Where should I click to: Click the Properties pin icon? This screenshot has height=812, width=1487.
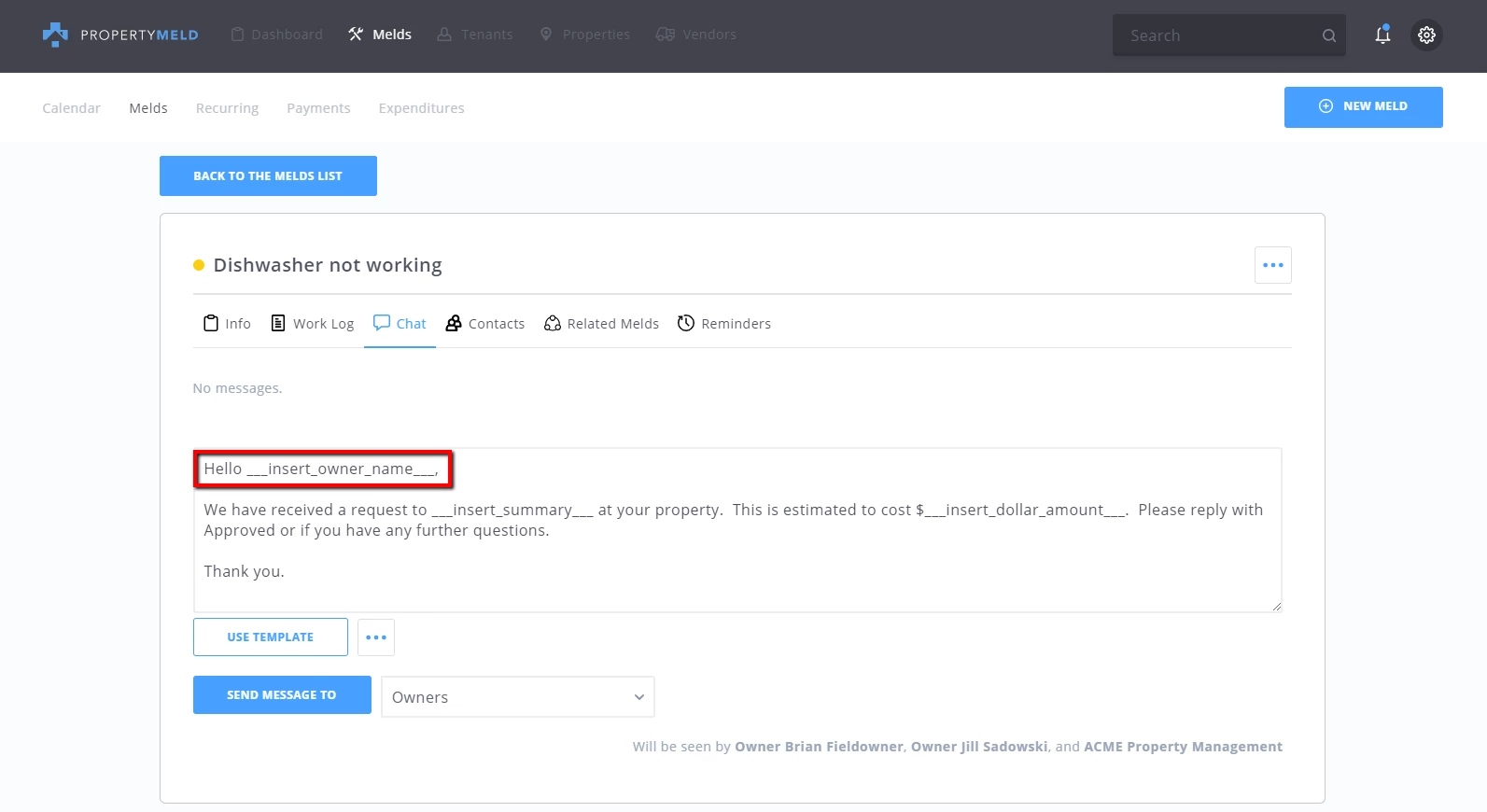546,35
